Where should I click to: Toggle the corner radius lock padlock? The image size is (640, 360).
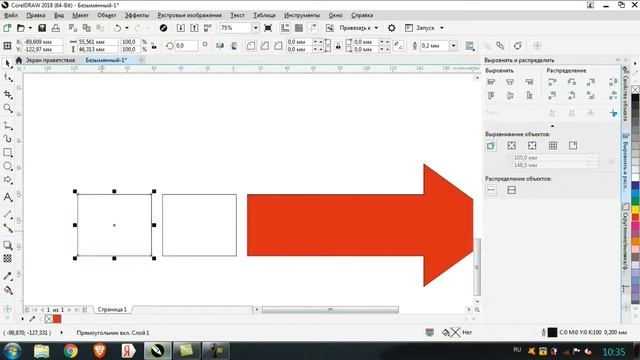(338, 46)
